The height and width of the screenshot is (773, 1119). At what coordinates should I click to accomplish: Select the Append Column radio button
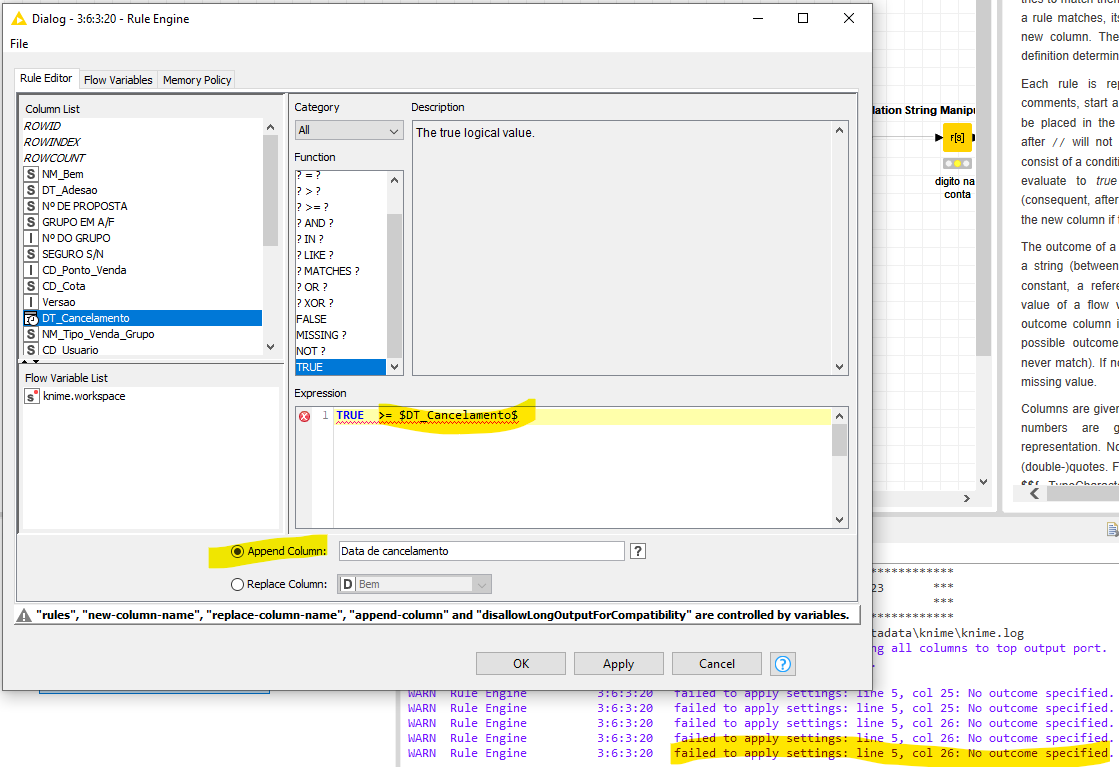tap(238, 551)
